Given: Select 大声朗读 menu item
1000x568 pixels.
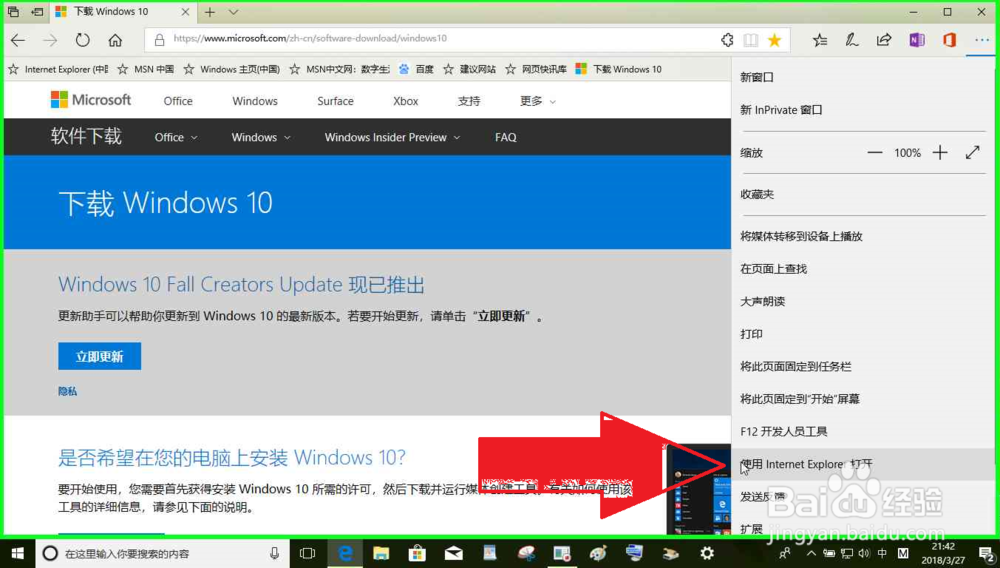Looking at the screenshot, I should (x=863, y=301).
